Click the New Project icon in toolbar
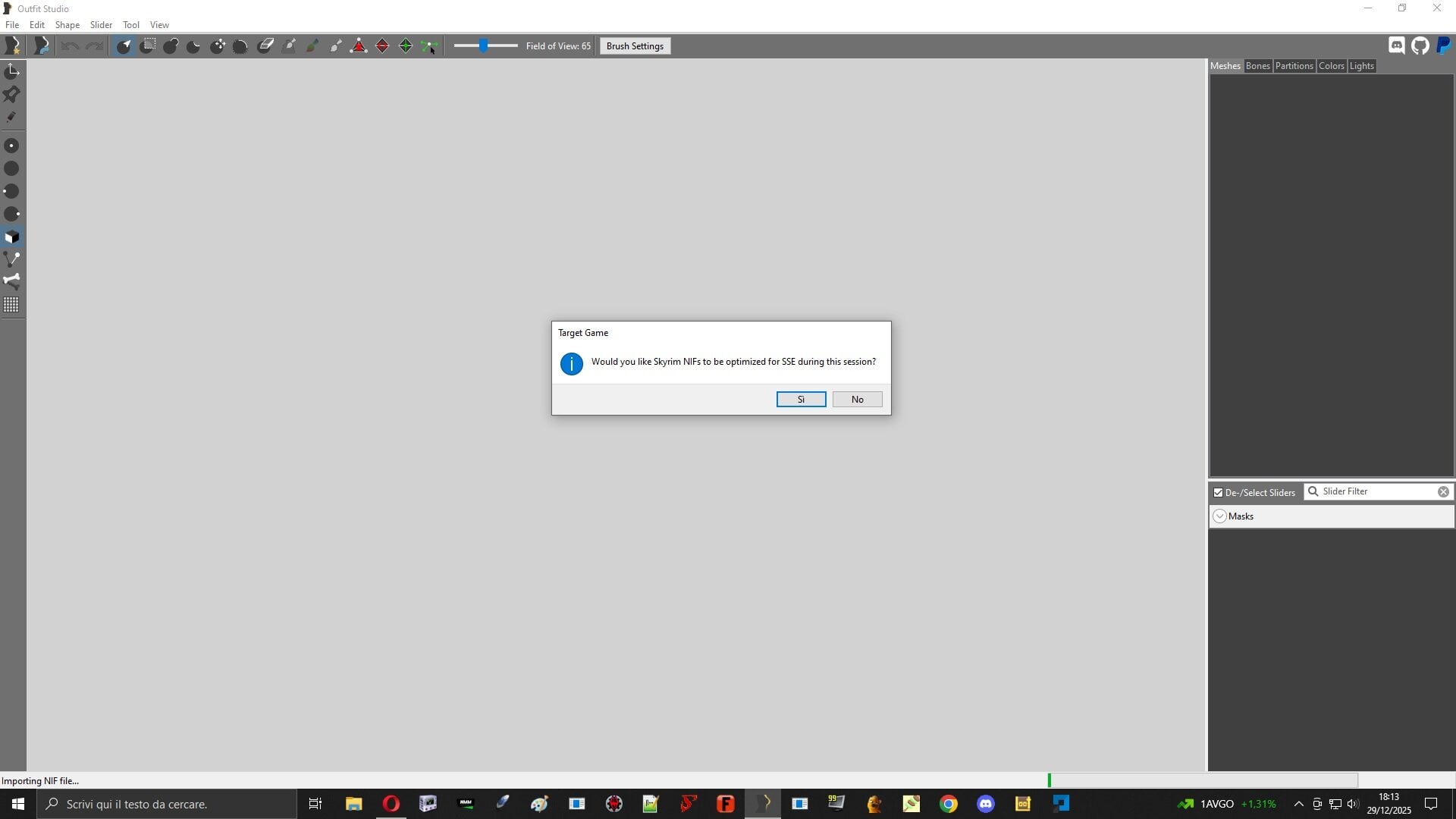 [x=12, y=46]
